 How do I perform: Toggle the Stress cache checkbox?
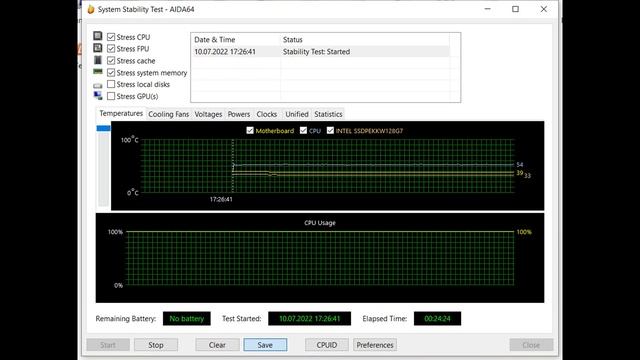point(111,60)
